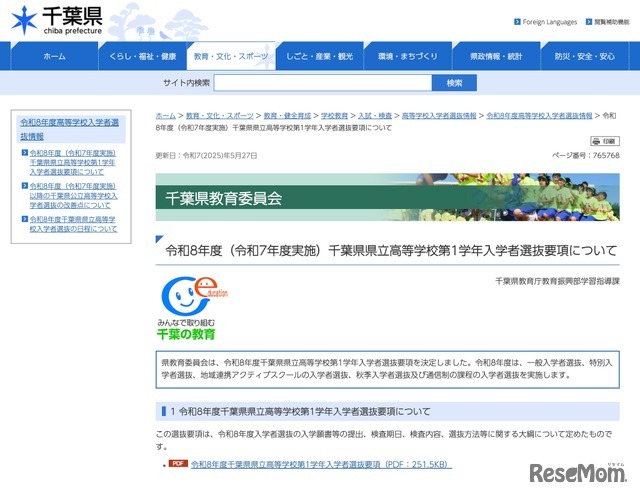Image resolution: width=640 pixels, height=496 pixels.
Task: Click arrow icon beside 日程 sidebar link
Action: click(x=24, y=219)
